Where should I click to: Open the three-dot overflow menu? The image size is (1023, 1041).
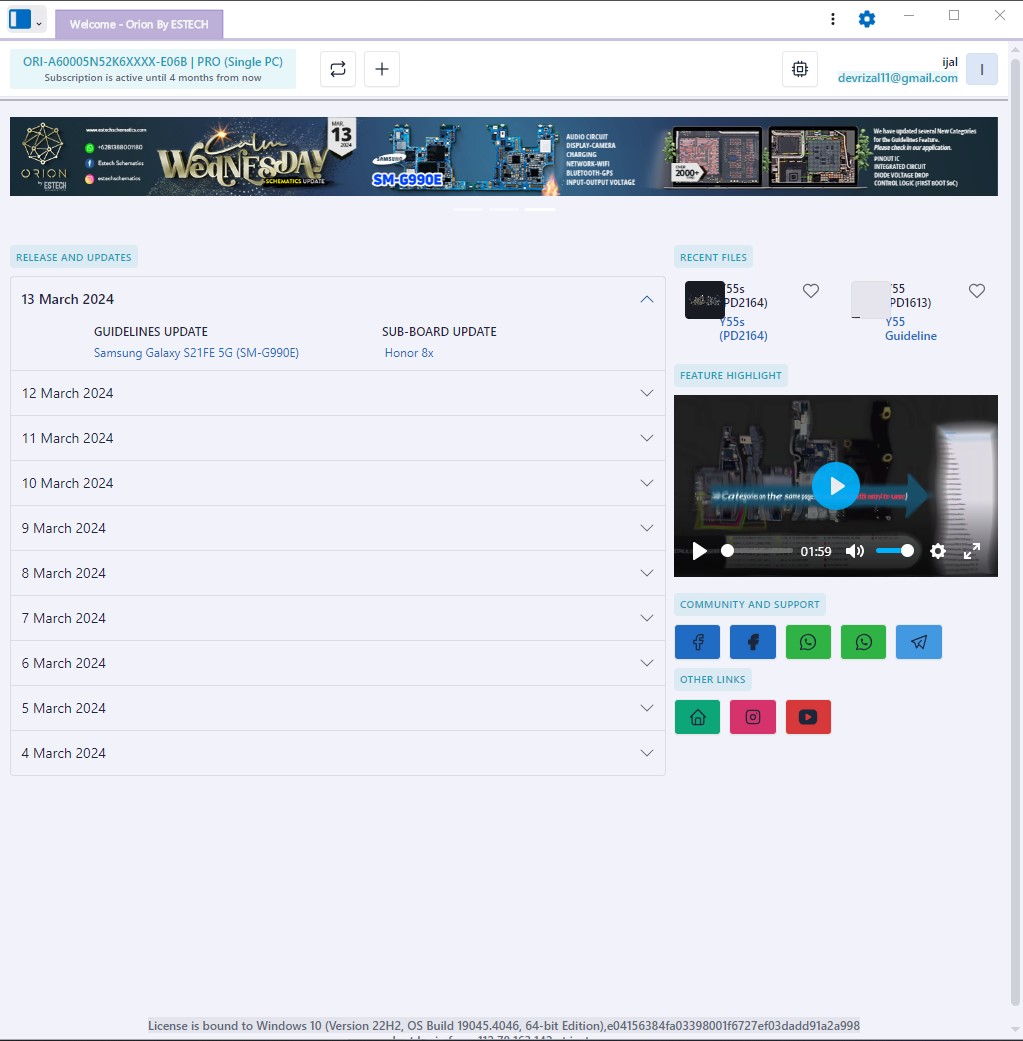click(833, 19)
